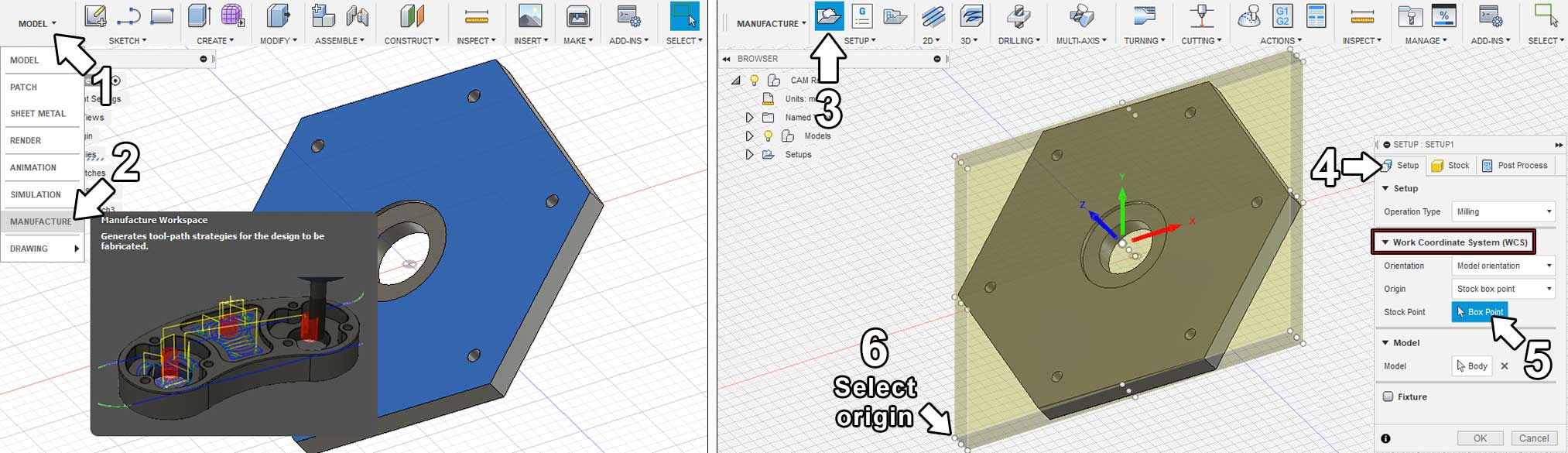Click the NC Program icon next to New Setup
Image resolution: width=1568 pixels, height=453 pixels.
point(862,15)
